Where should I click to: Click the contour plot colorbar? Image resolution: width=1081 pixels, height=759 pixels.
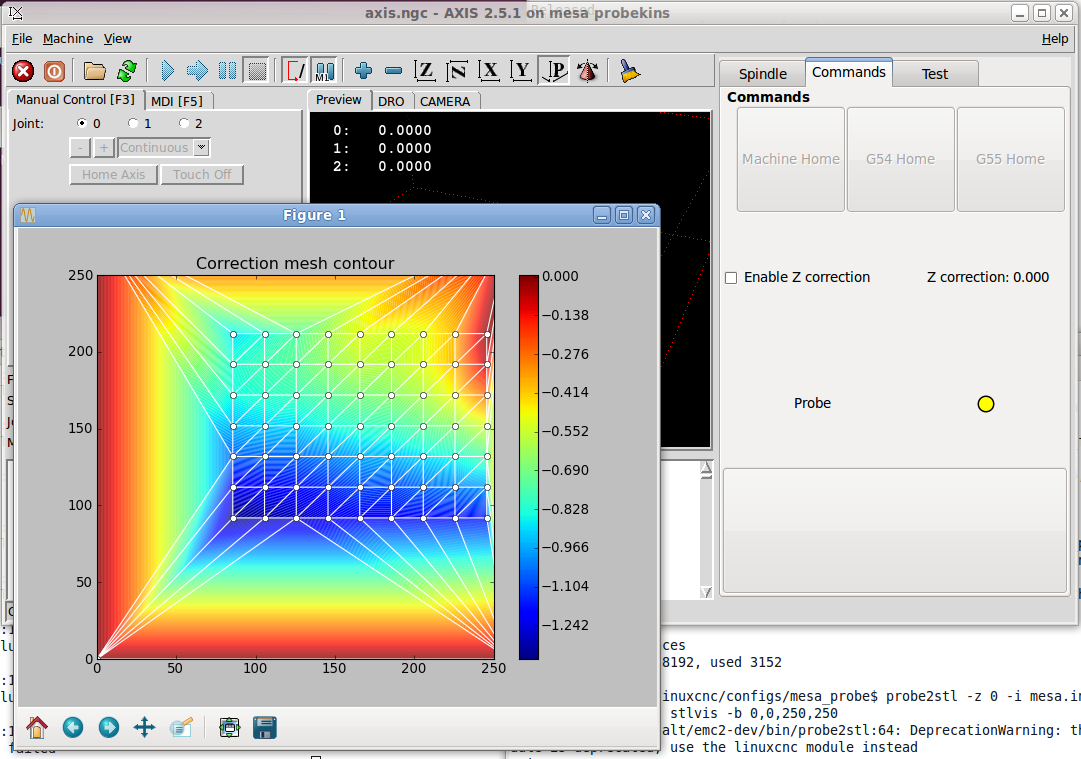528,467
